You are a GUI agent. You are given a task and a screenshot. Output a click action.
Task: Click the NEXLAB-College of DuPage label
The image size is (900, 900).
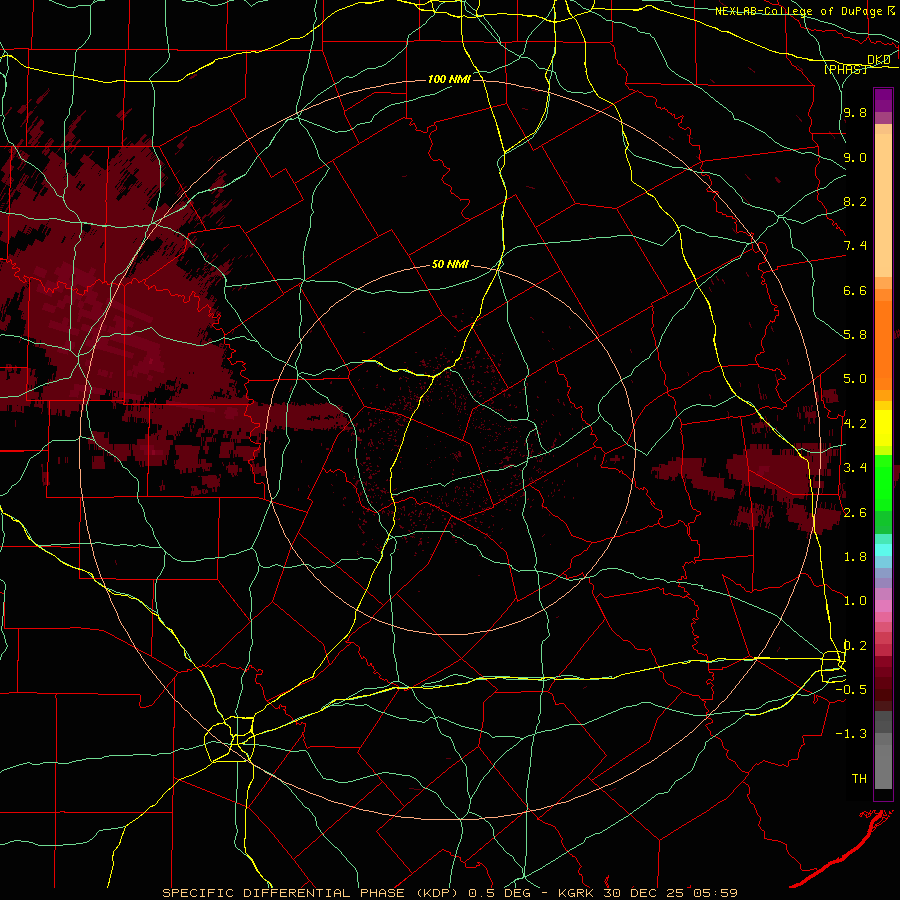[798, 11]
